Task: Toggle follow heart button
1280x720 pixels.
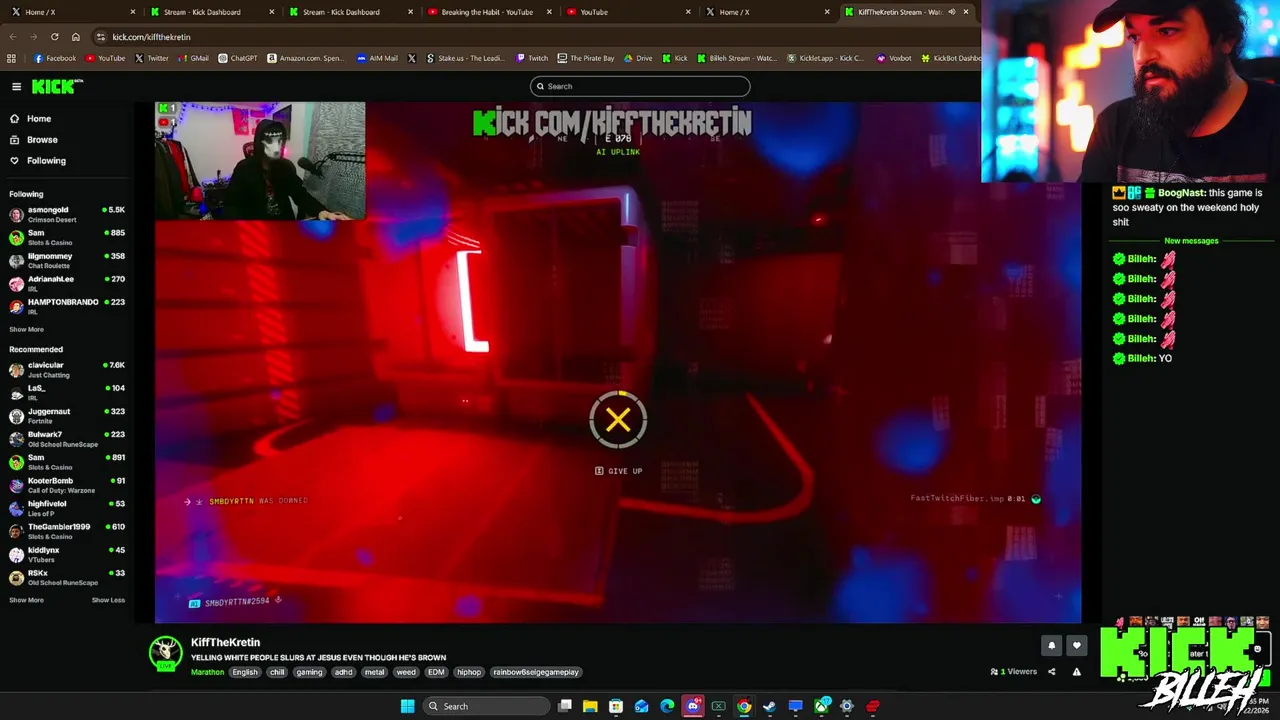Action: [1077, 646]
